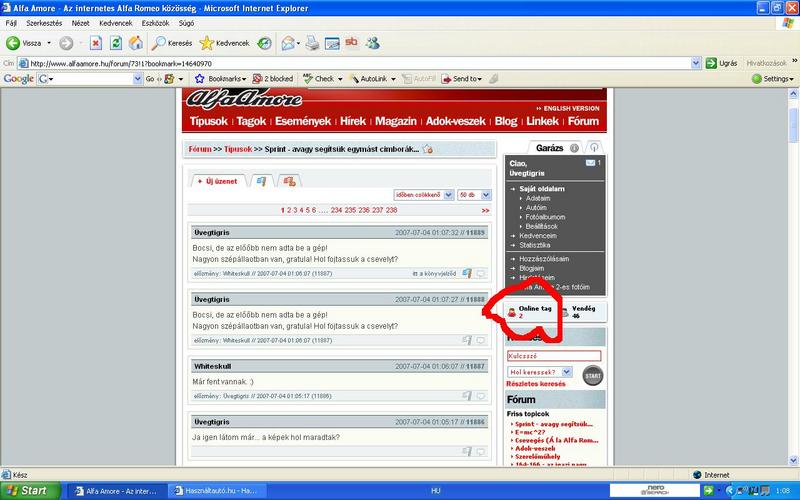The image size is (800, 500).
Task: Open the Adok-veszek navigation link
Action: [x=456, y=121]
